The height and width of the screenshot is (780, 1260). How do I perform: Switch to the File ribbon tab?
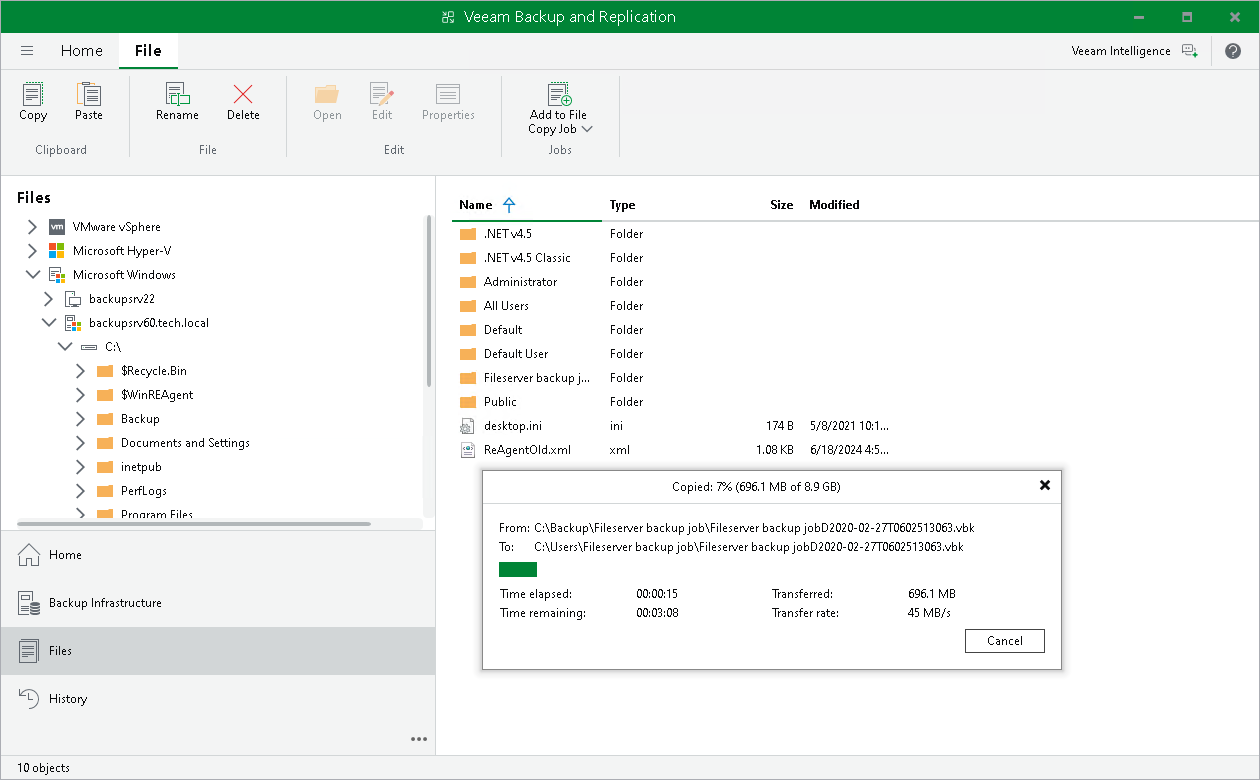pyautogui.click(x=148, y=51)
